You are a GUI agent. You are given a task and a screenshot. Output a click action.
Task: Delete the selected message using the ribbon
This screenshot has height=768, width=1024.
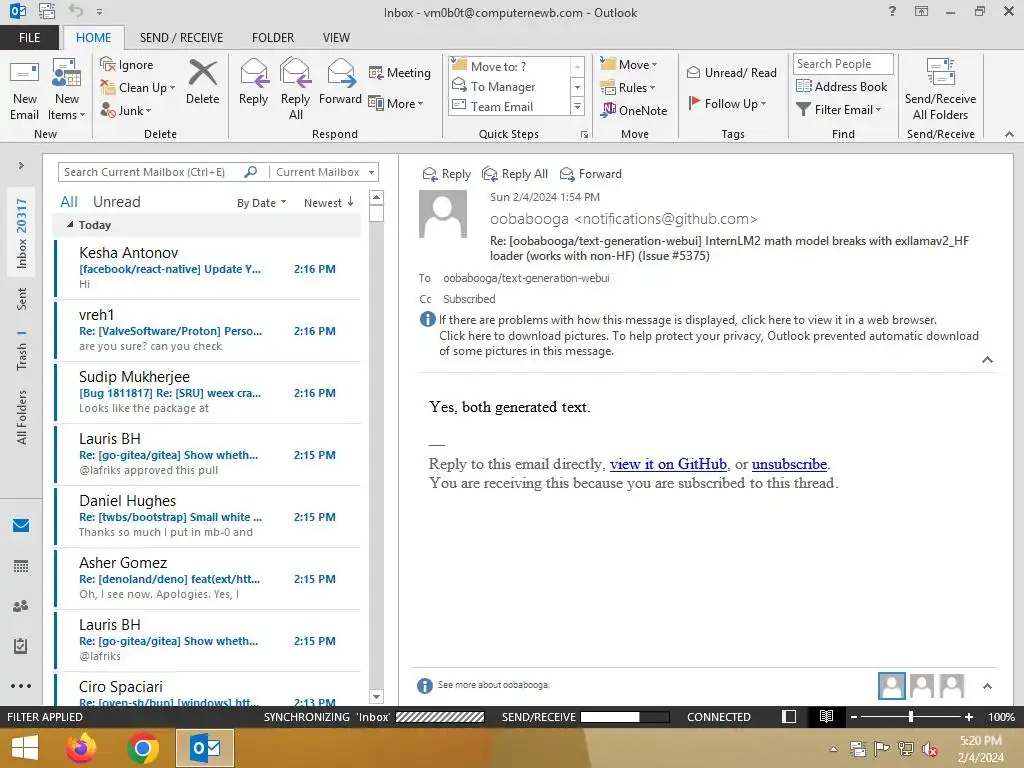[x=202, y=82]
